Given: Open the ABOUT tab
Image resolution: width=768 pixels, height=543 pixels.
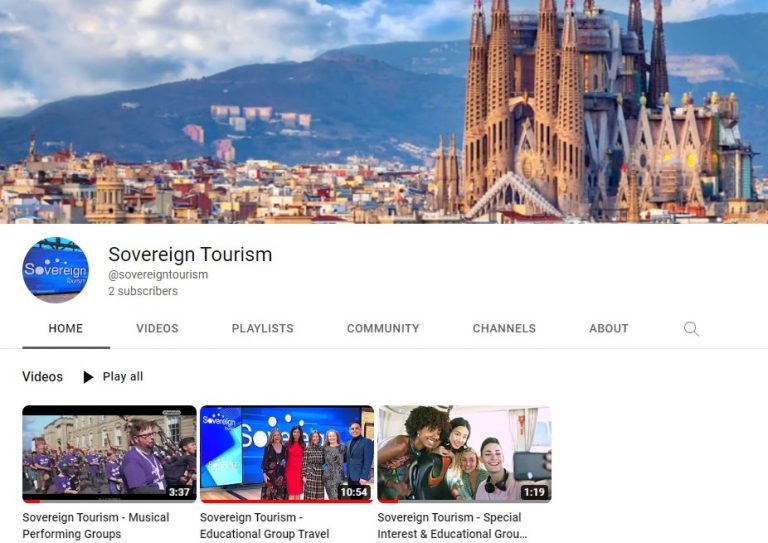Looking at the screenshot, I should (x=608, y=328).
